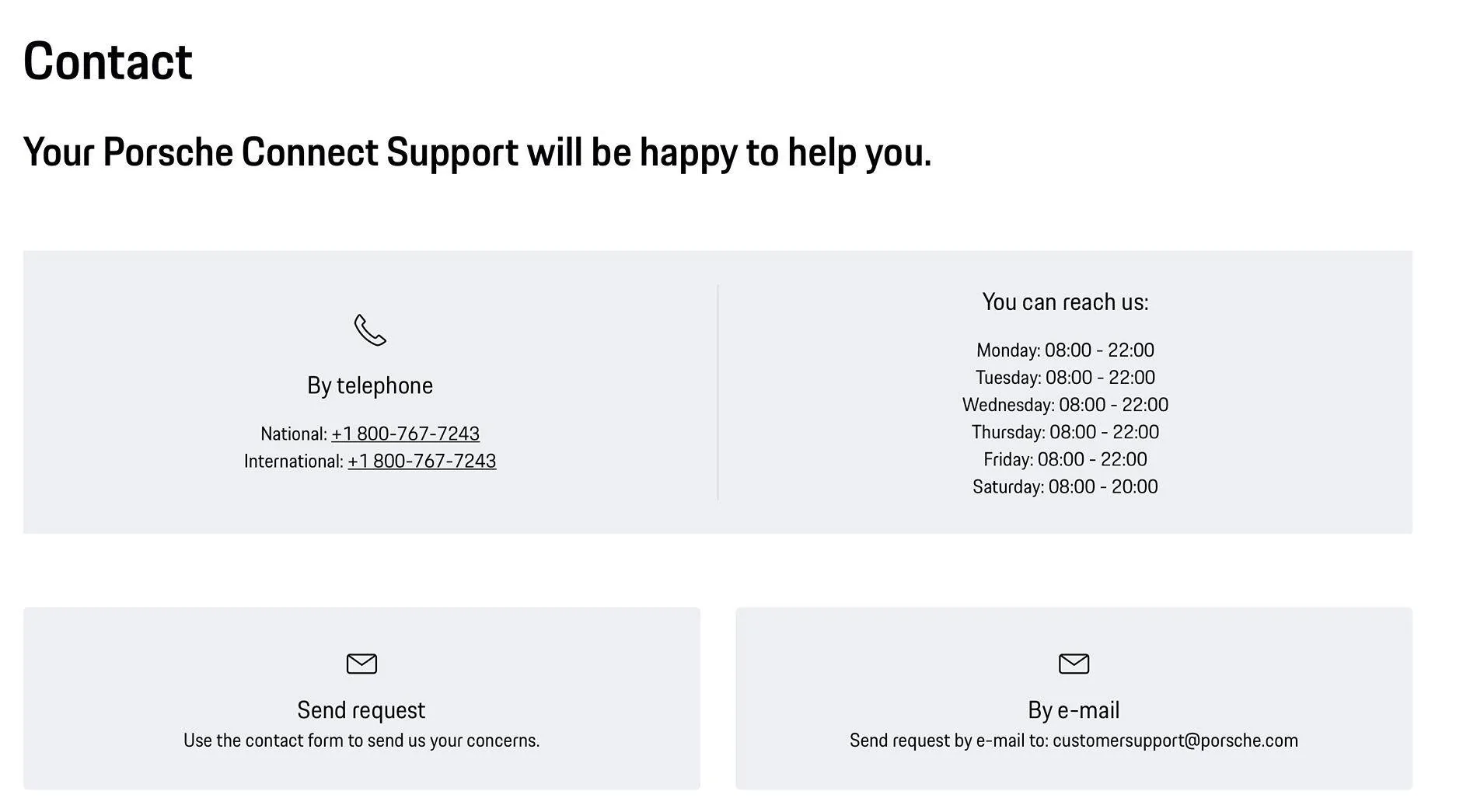Click the contact form description text
The width and height of the screenshot is (1477, 812).
pos(361,741)
